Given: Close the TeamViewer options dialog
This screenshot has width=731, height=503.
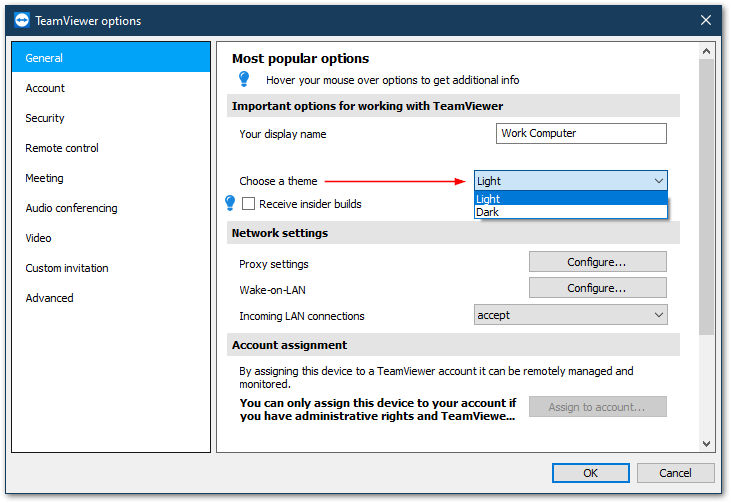Looking at the screenshot, I should [705, 20].
